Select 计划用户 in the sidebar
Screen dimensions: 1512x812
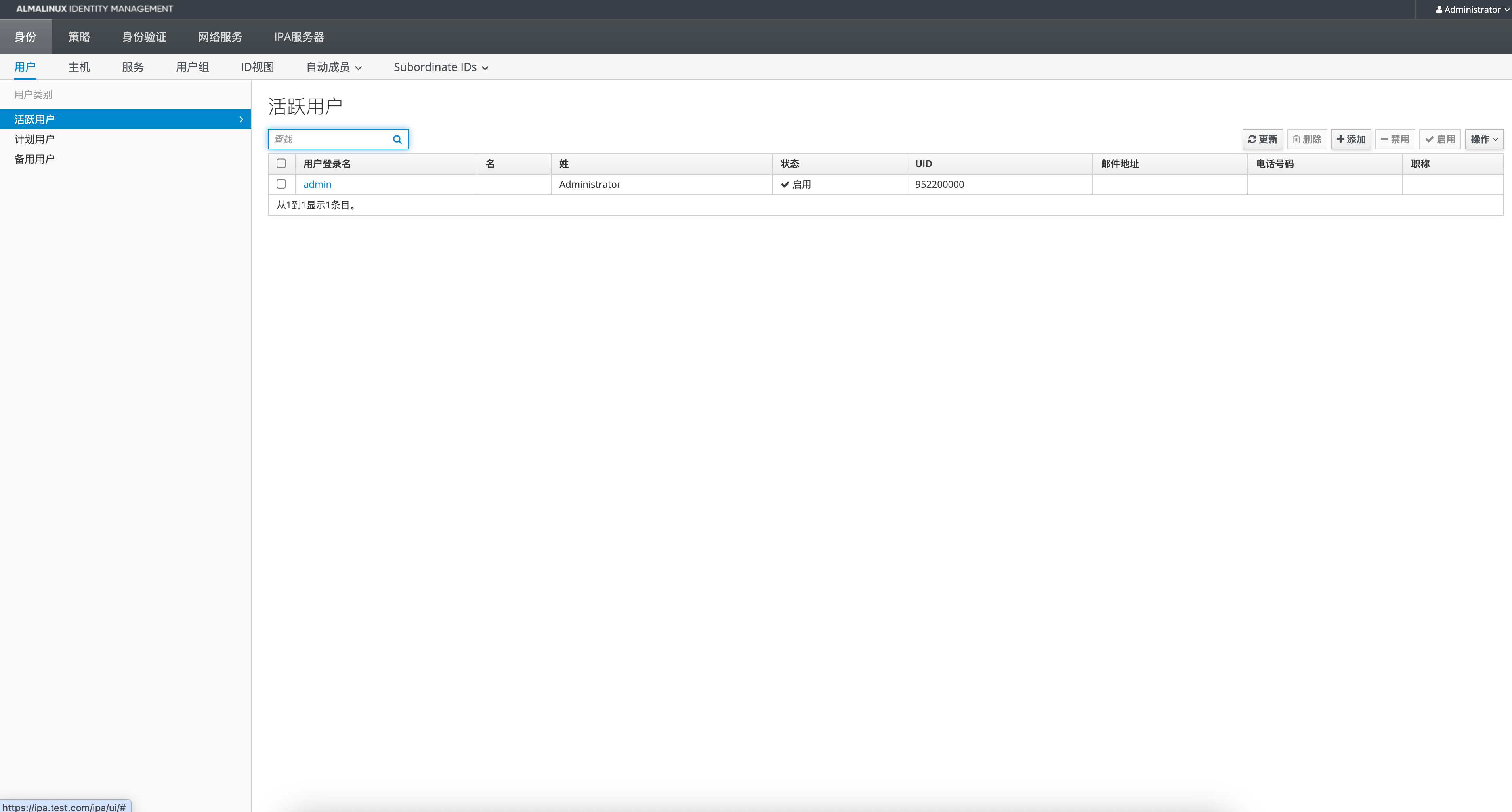click(x=34, y=139)
